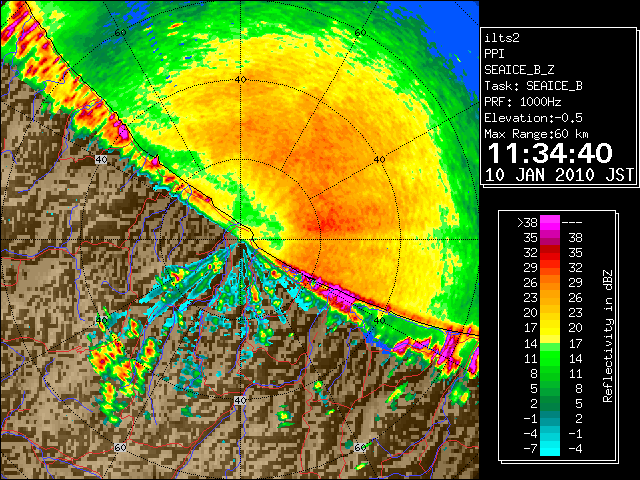Select the "PPI" scan type label
This screenshot has height=480, width=640.
(x=494, y=54)
